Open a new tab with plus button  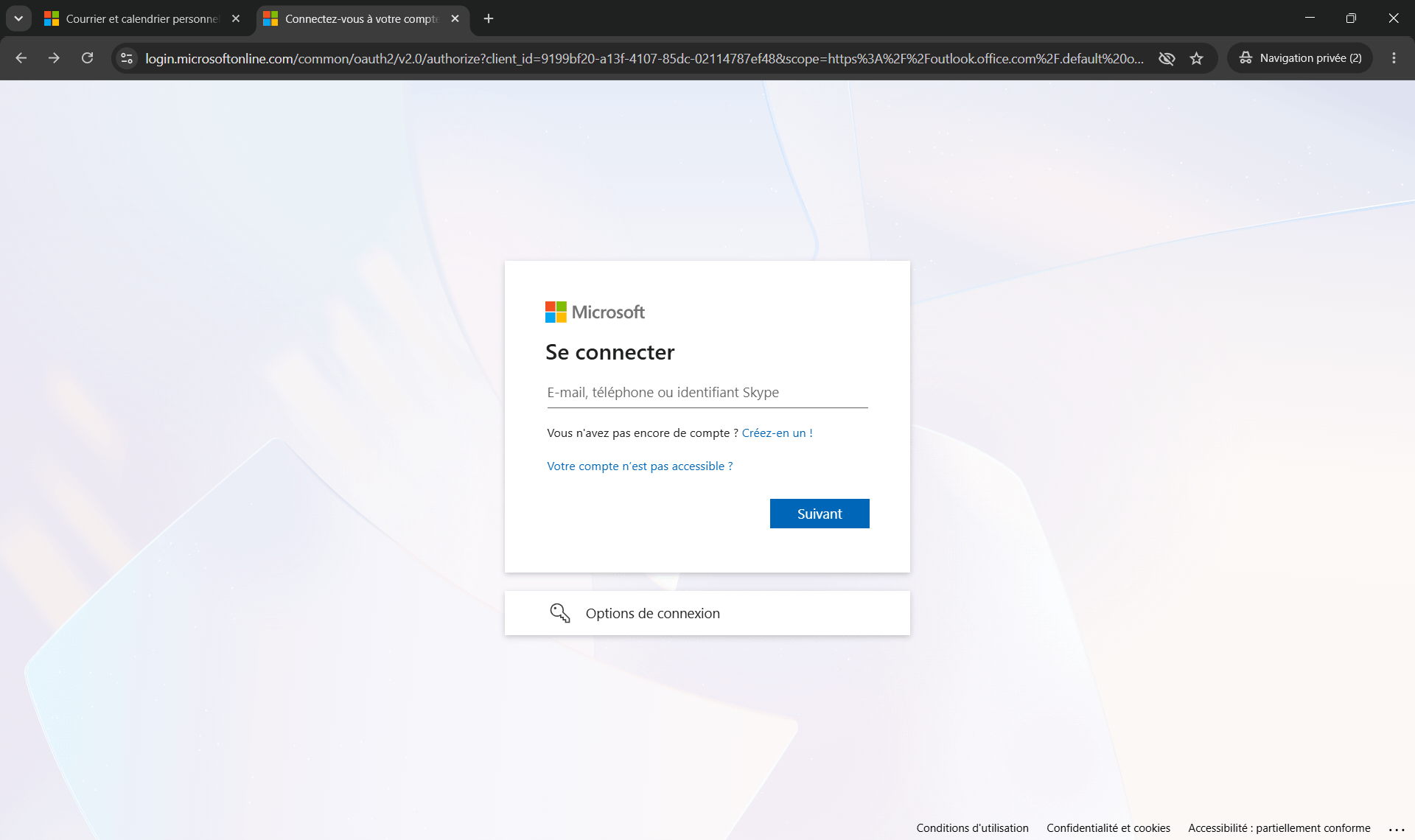pyautogui.click(x=489, y=18)
